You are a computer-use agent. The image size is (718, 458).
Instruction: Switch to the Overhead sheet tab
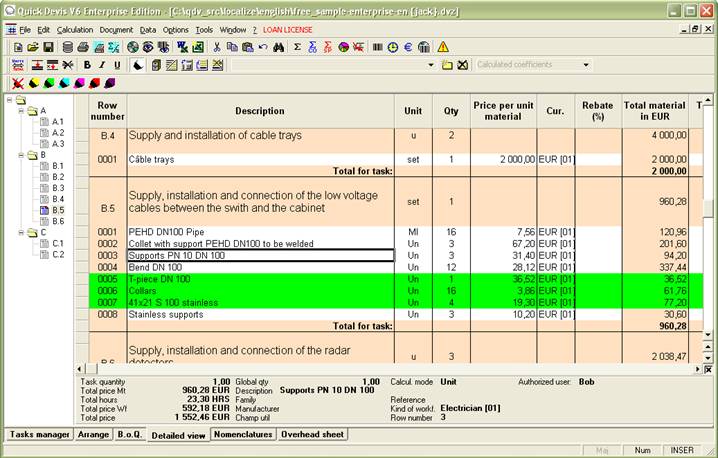pos(312,434)
